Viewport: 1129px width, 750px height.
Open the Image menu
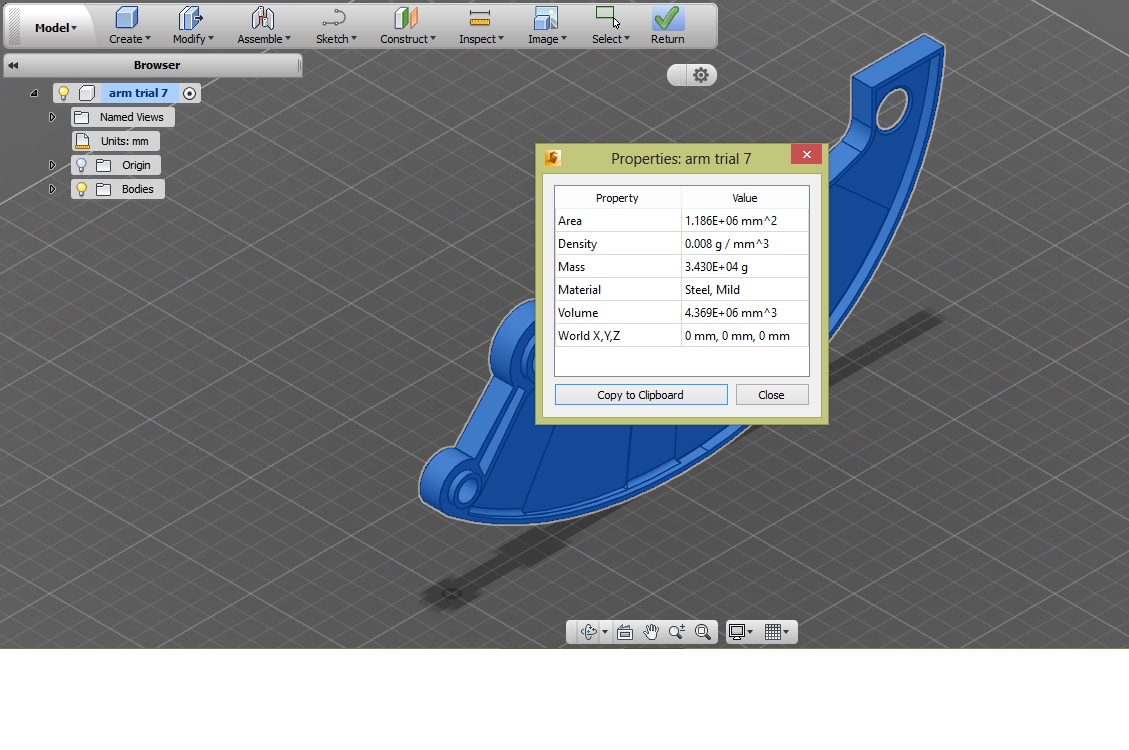pyautogui.click(x=546, y=26)
